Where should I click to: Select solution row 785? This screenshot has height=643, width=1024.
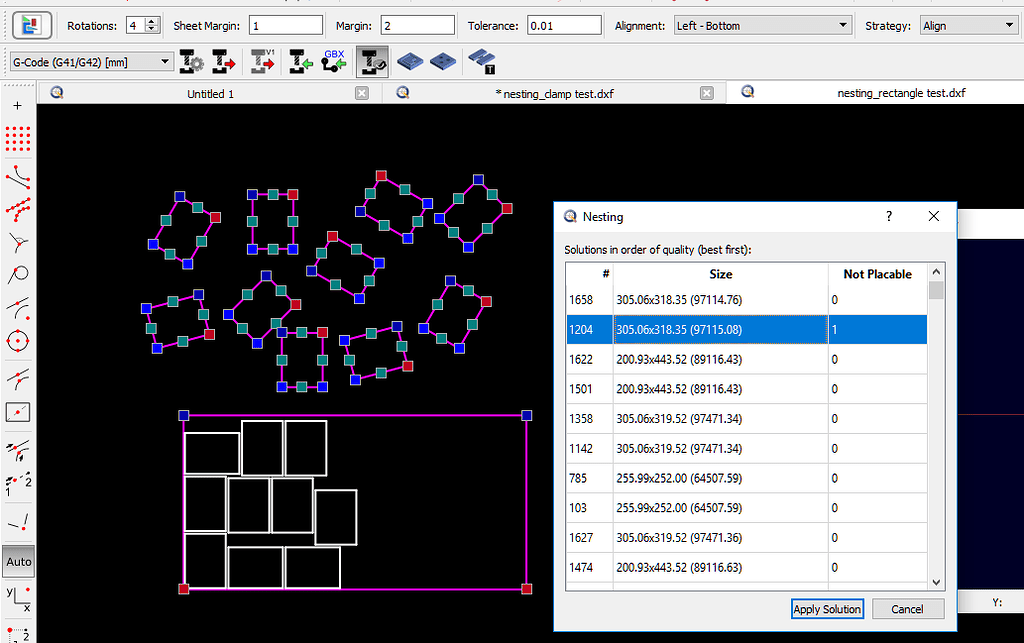pos(746,478)
